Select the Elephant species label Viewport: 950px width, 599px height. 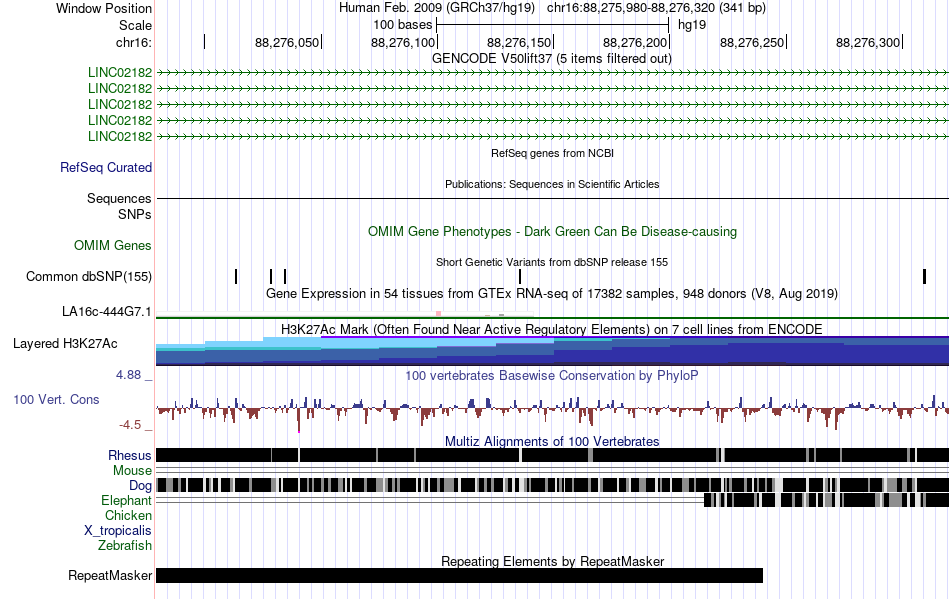(126, 500)
